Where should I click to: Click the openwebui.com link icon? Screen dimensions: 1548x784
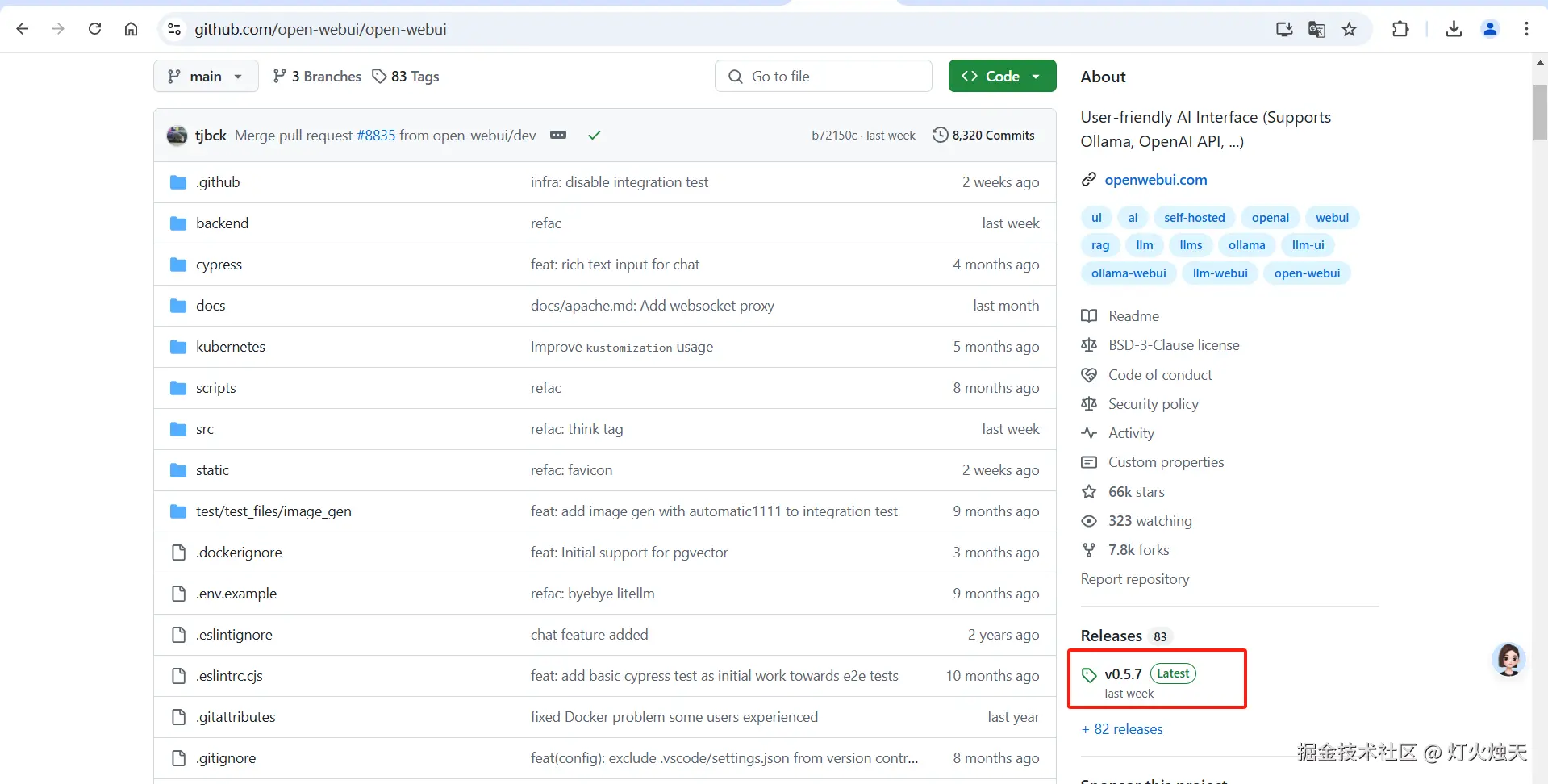[x=1089, y=180]
